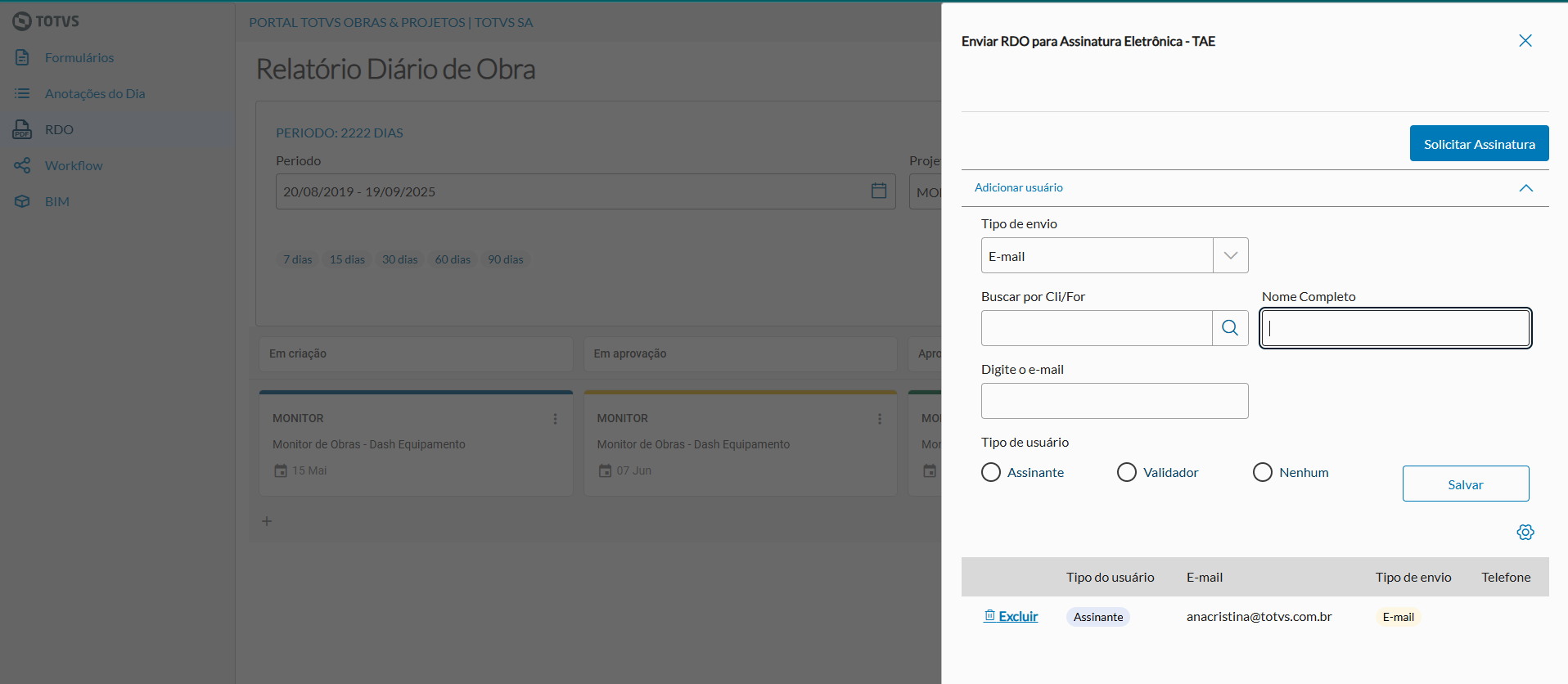Open the Tipo de envio dropdown
This screenshot has width=1568, height=684.
pos(1230,255)
